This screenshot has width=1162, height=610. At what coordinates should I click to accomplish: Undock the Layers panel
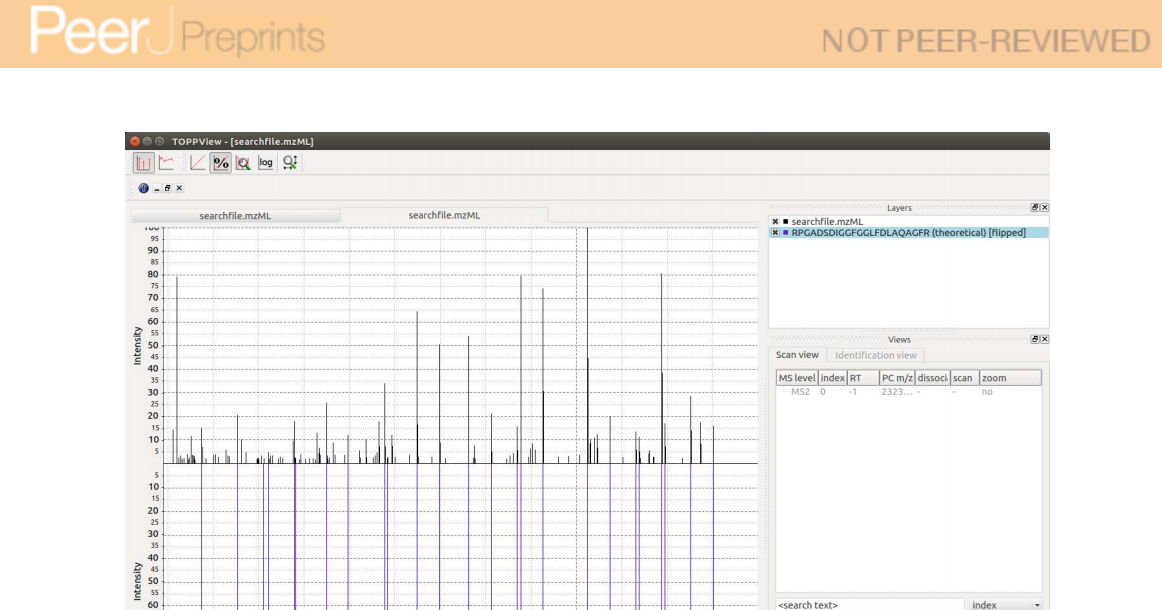[1035, 208]
